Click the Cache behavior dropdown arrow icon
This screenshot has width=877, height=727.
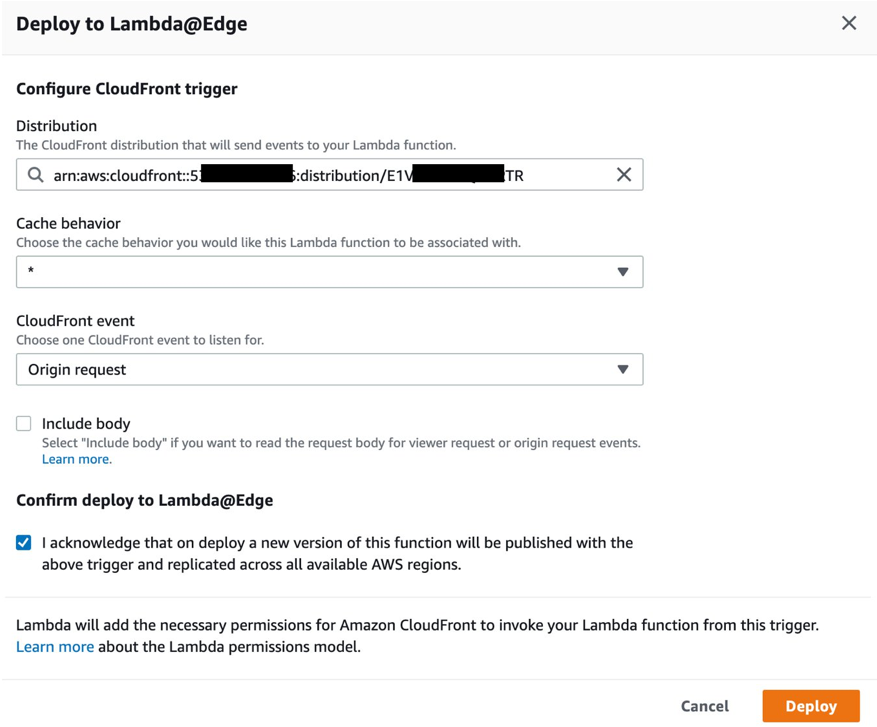(624, 271)
